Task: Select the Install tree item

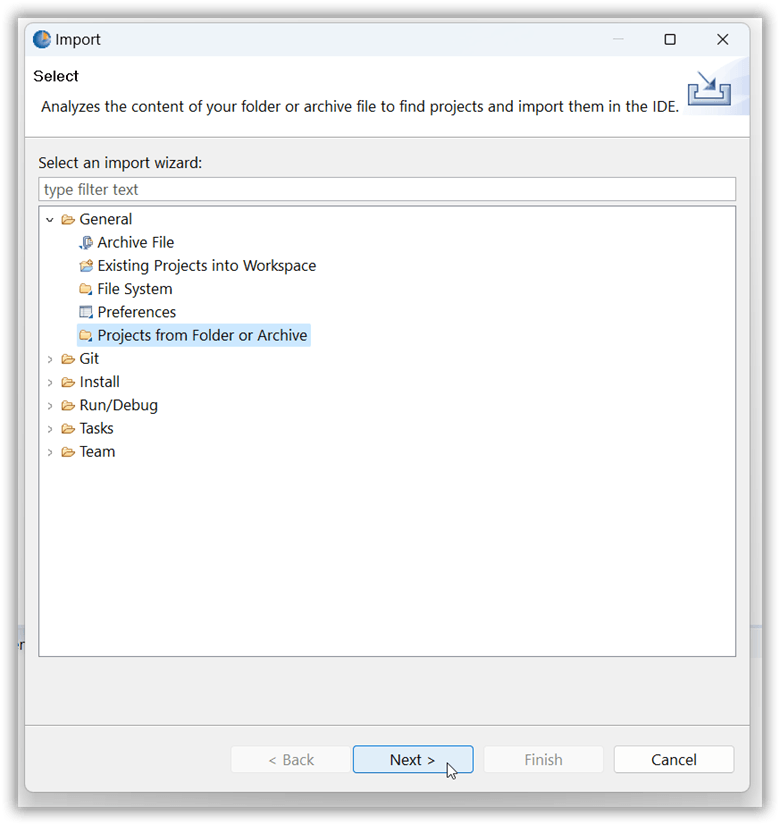Action: tap(99, 382)
